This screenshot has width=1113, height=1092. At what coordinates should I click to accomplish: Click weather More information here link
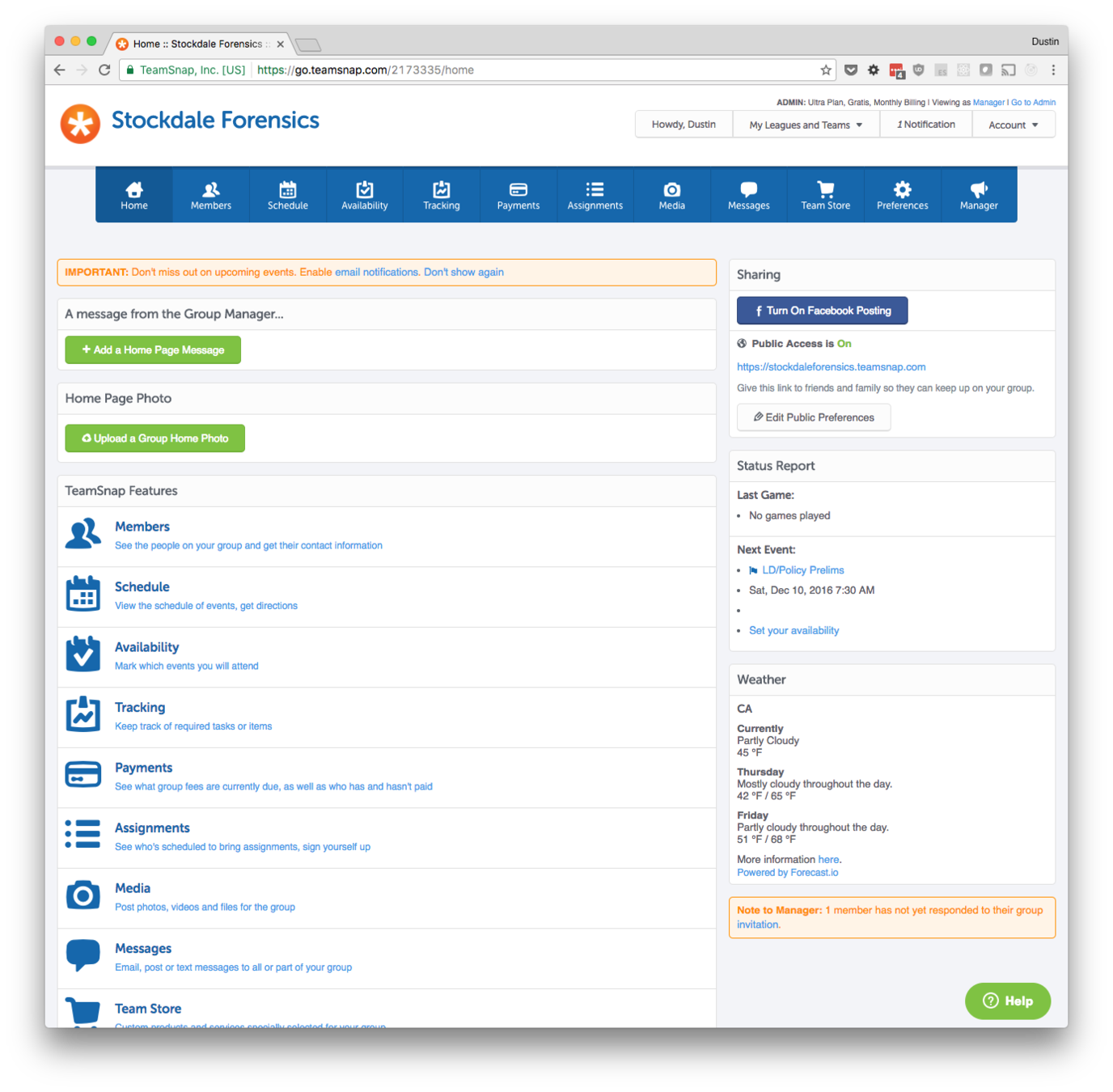click(828, 860)
